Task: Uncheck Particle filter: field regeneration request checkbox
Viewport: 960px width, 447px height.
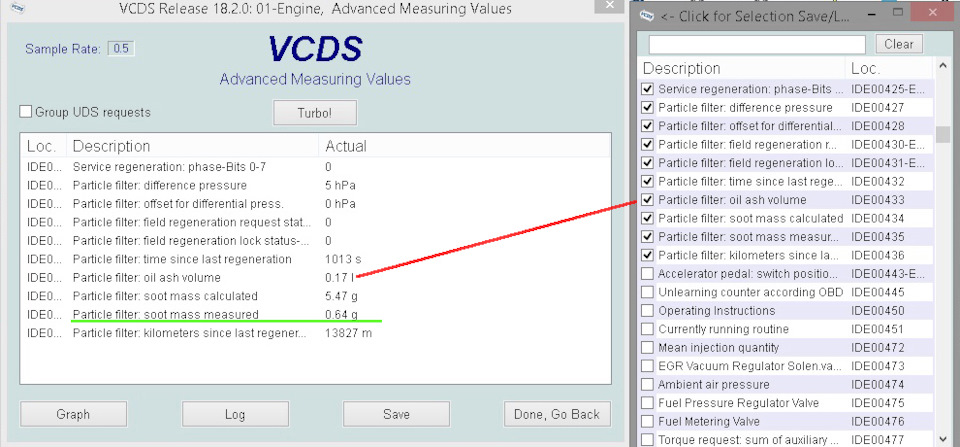Action: coord(647,145)
